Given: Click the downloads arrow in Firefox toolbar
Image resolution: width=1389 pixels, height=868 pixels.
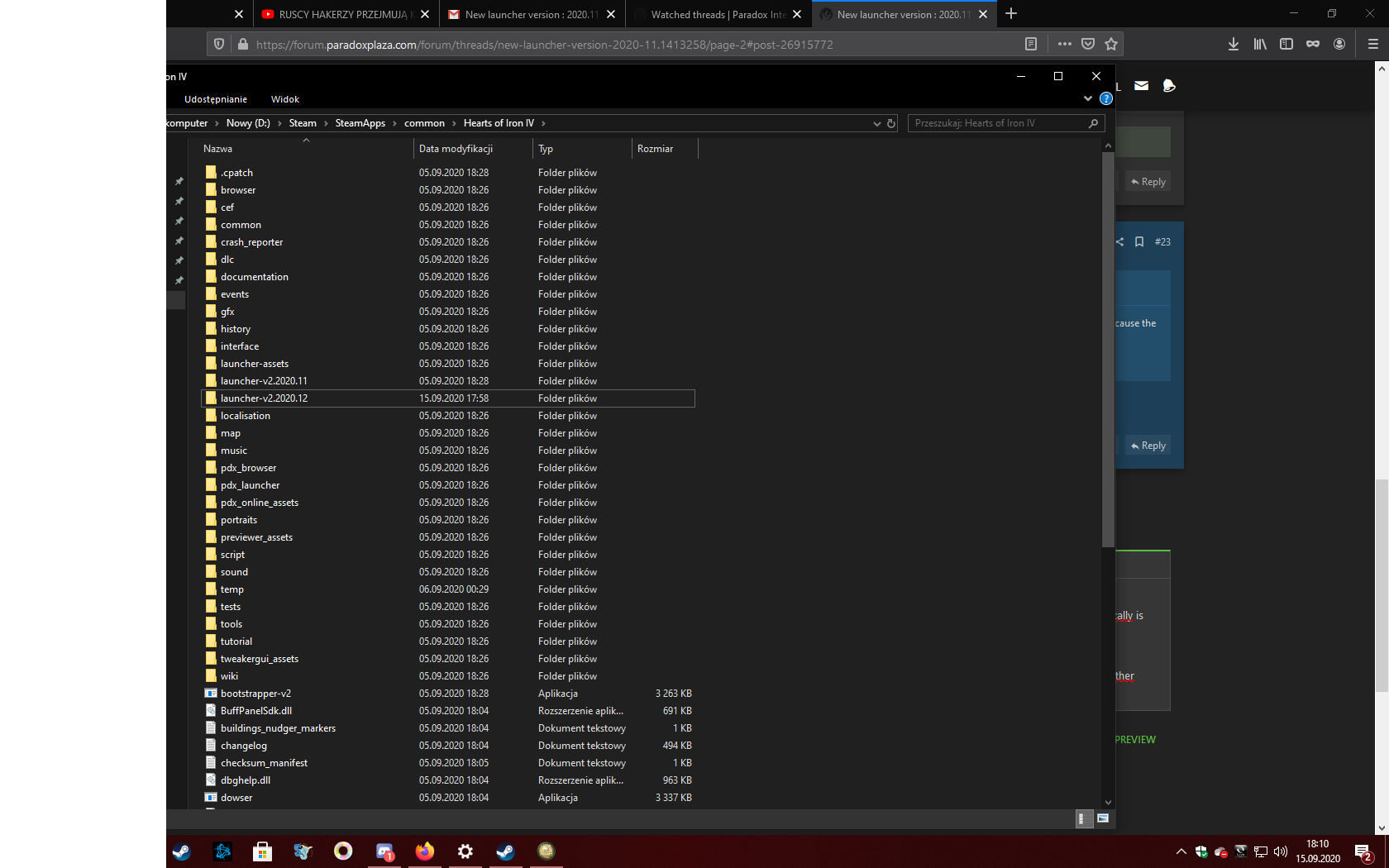Looking at the screenshot, I should click(1233, 44).
